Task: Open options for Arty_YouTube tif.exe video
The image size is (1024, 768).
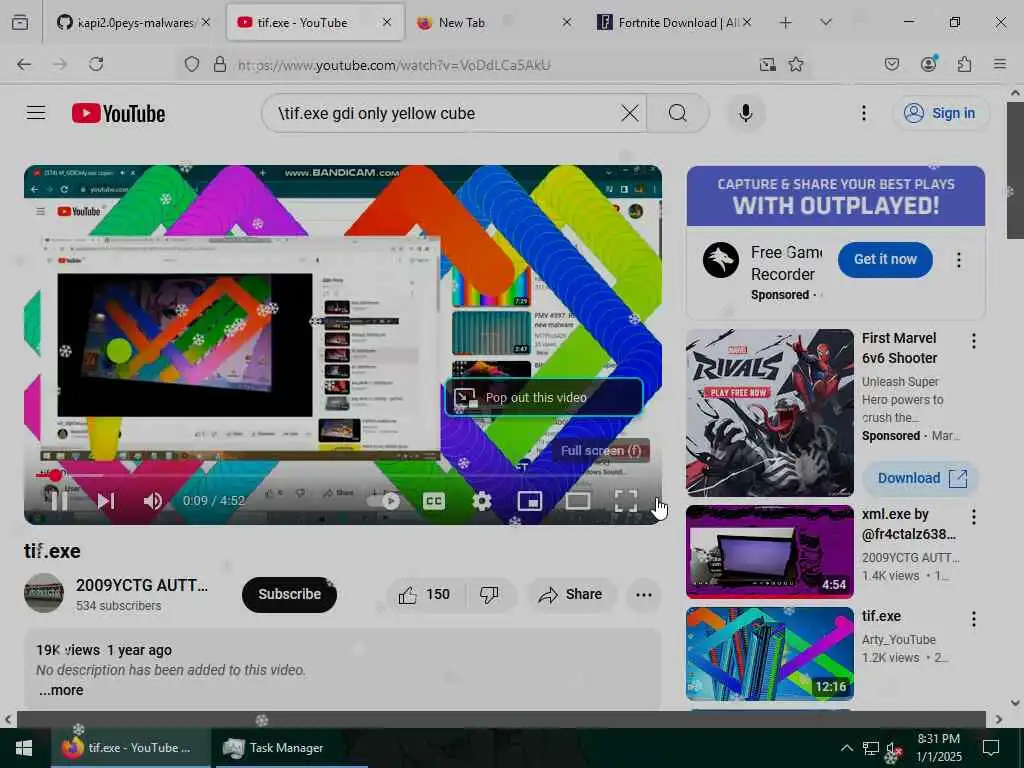Action: click(x=974, y=619)
